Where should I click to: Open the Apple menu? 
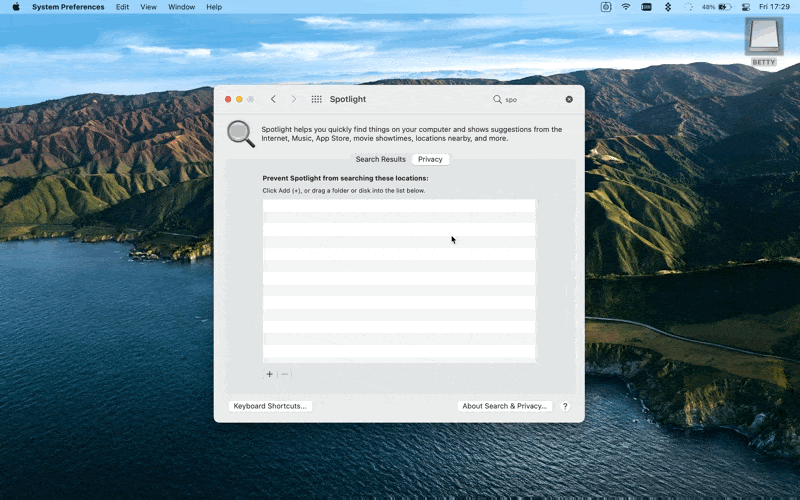(x=16, y=7)
